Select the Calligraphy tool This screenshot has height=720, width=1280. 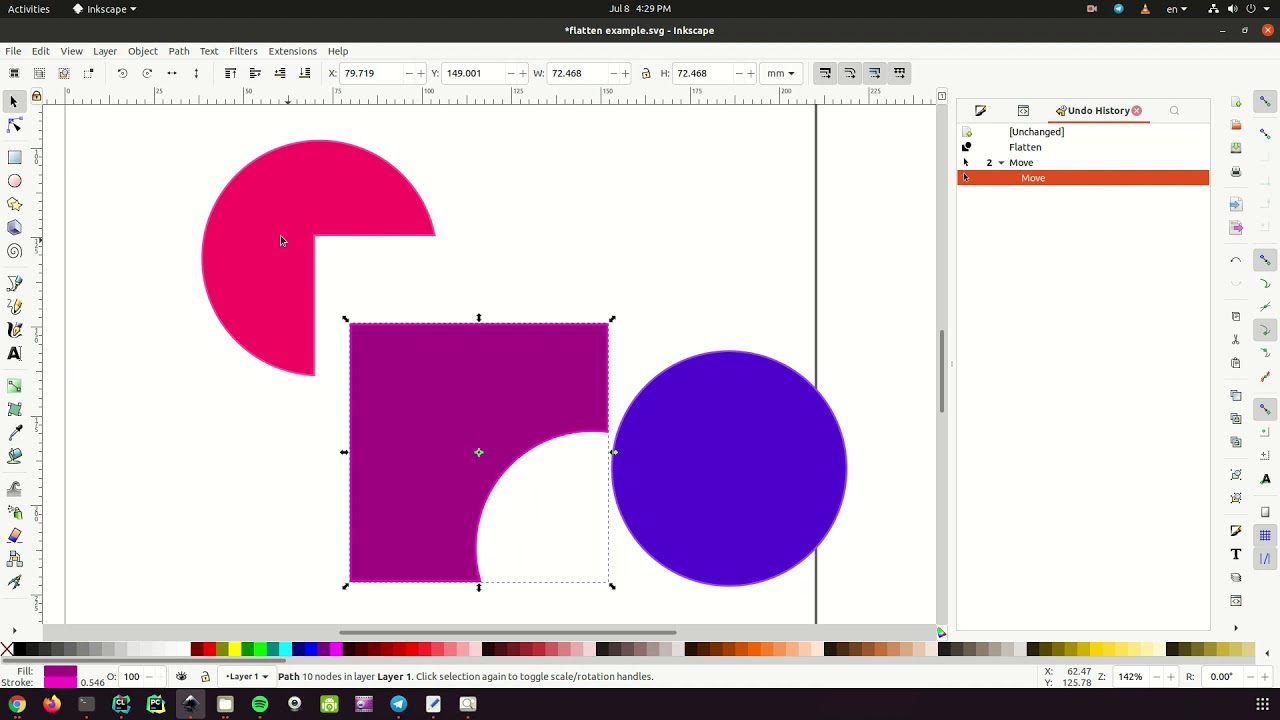click(14, 330)
